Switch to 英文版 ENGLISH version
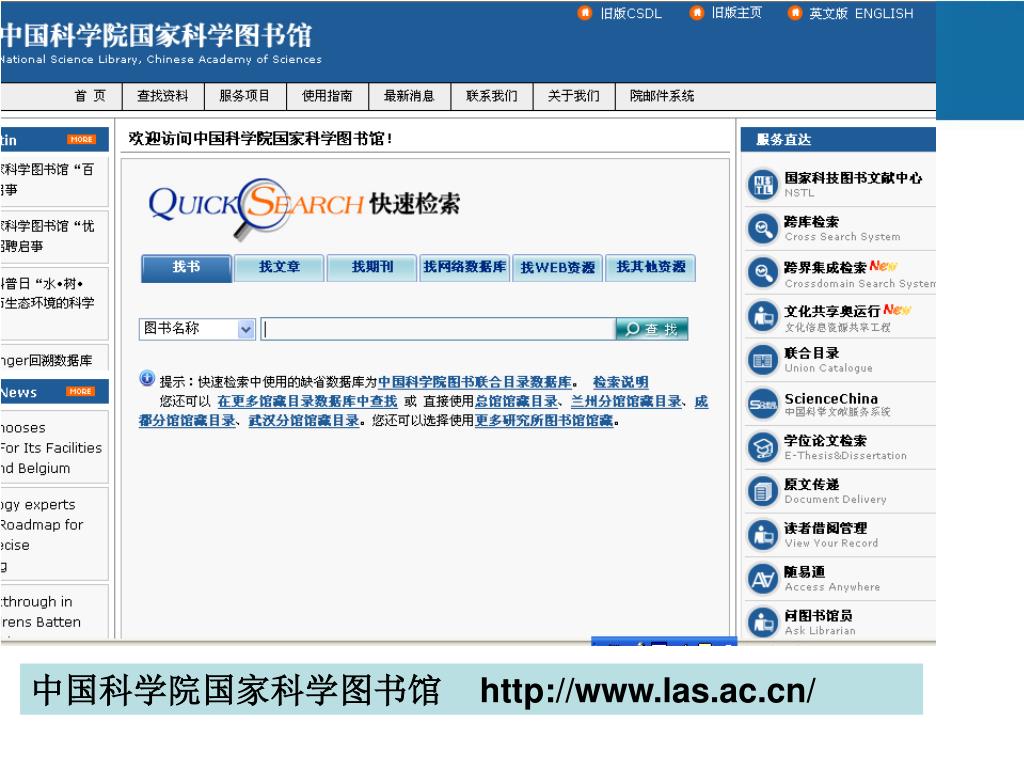Image resolution: width=1024 pixels, height=768 pixels. click(861, 13)
